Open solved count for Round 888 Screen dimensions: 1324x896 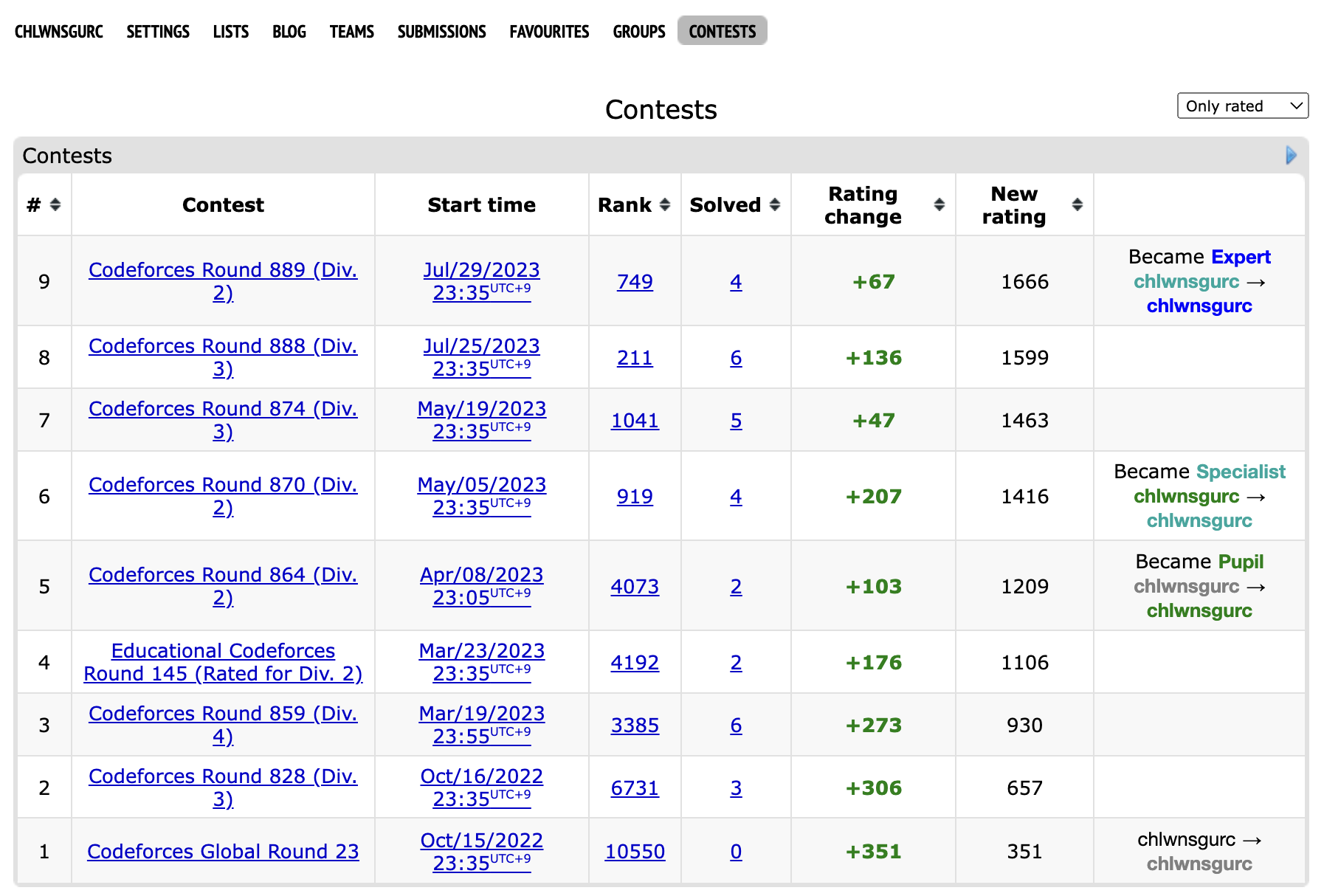coord(736,357)
